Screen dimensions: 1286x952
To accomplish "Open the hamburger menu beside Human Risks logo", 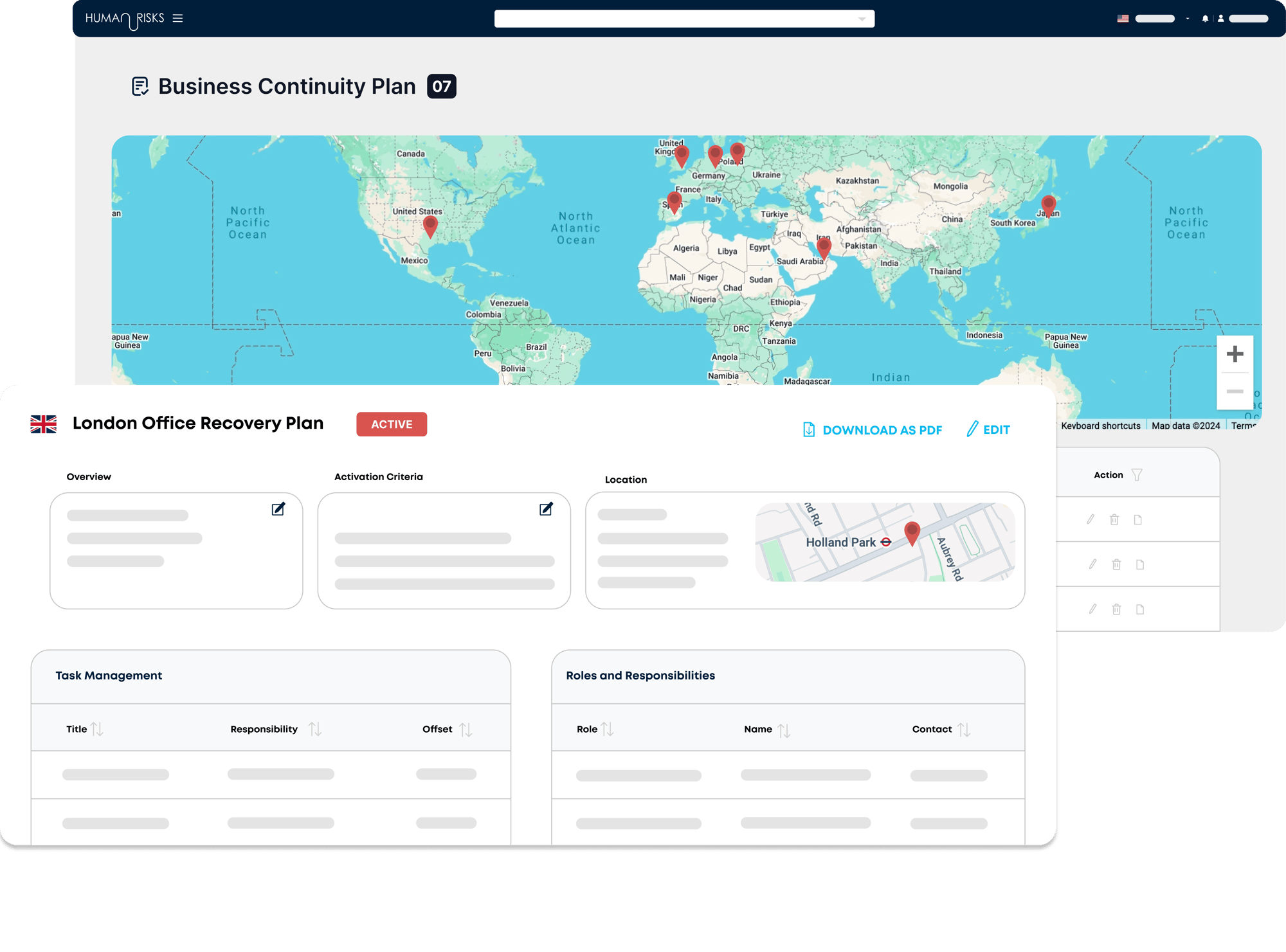I will coord(178,18).
